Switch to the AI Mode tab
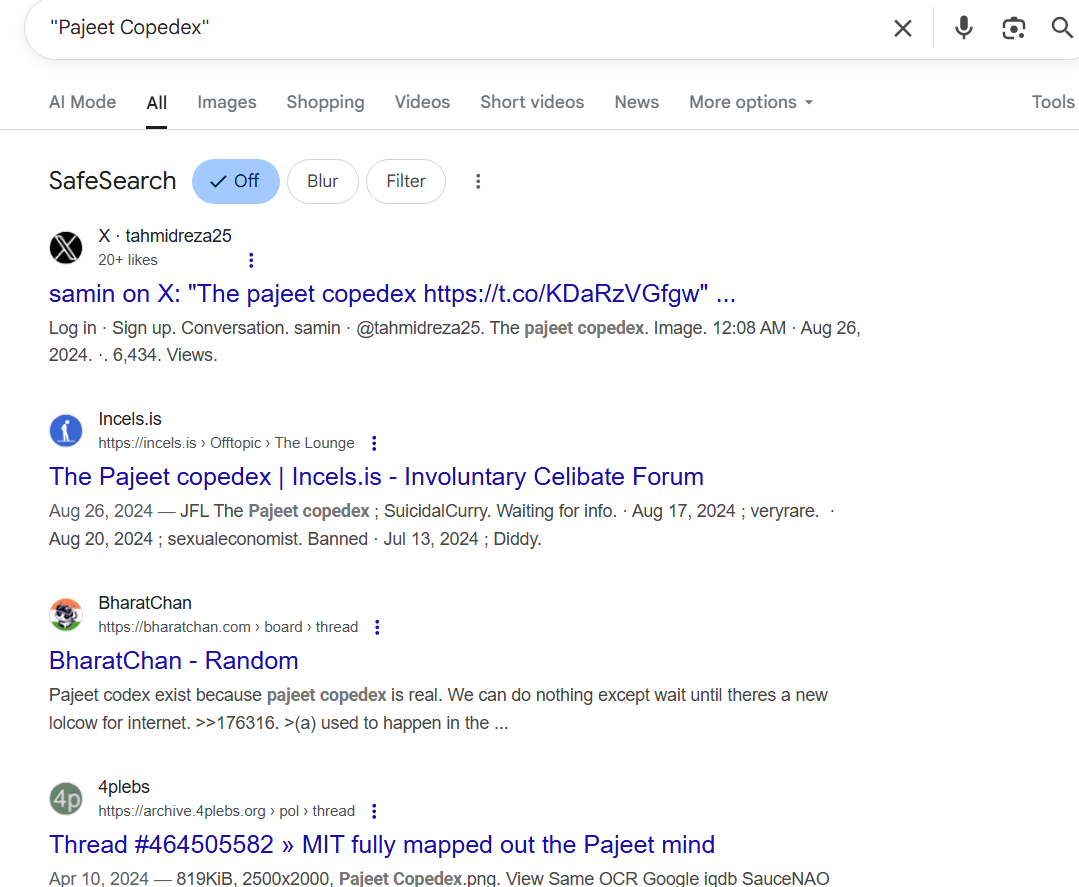This screenshot has height=887, width=1079. click(83, 102)
